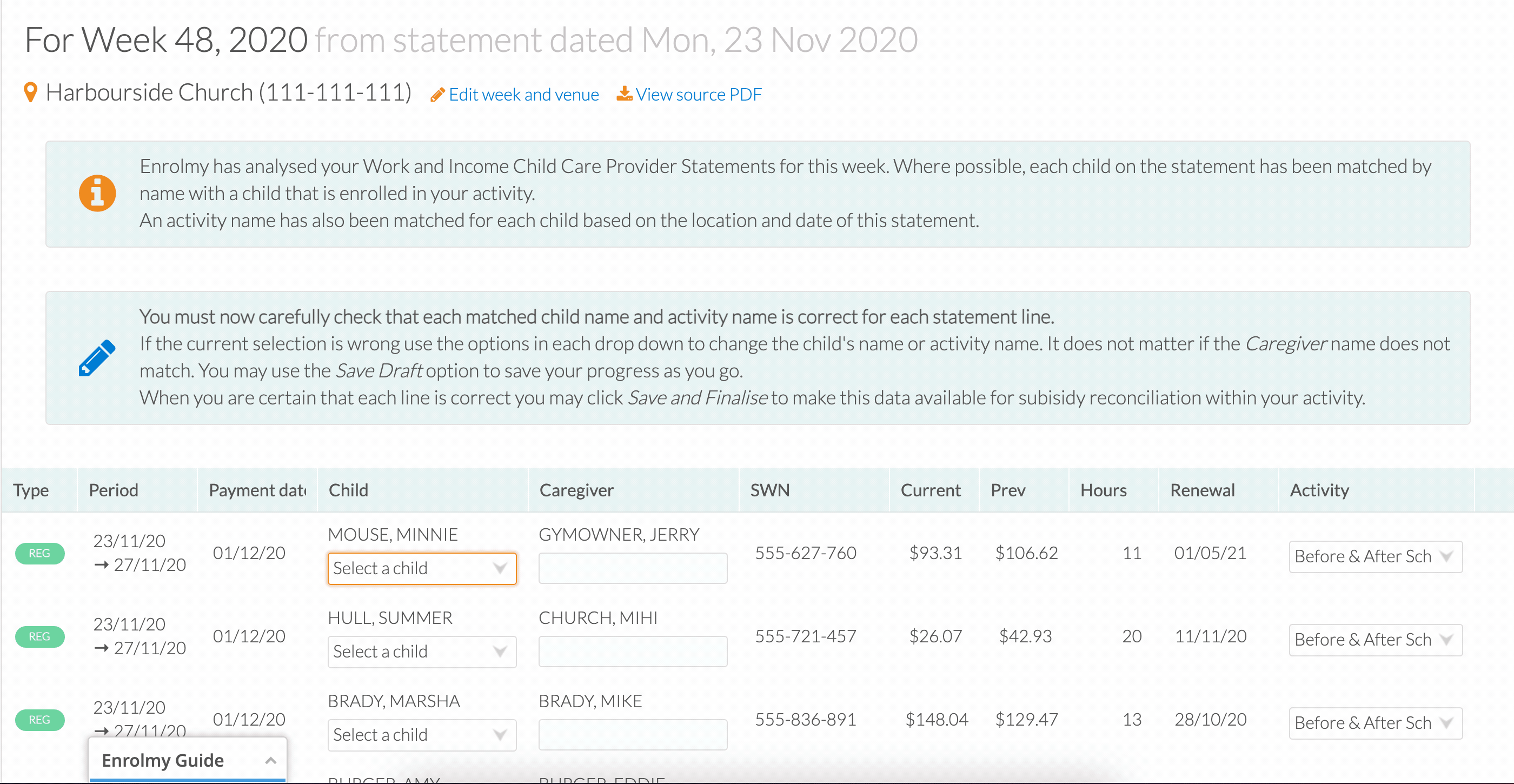Click the download icon beside View source PDF
The width and height of the screenshot is (1514, 784).
pyautogui.click(x=624, y=94)
